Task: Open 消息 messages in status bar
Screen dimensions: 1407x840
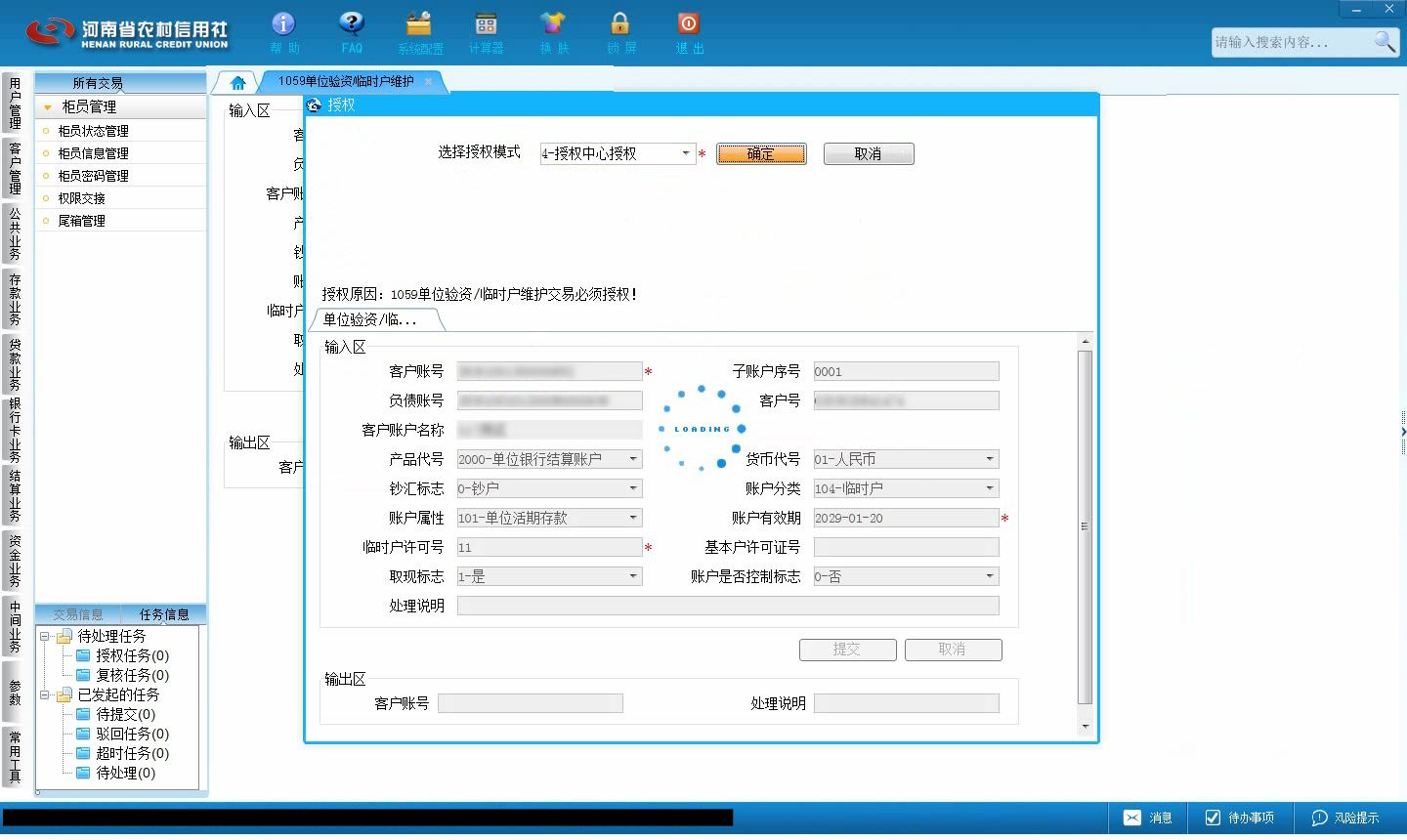Action: tap(1148, 819)
